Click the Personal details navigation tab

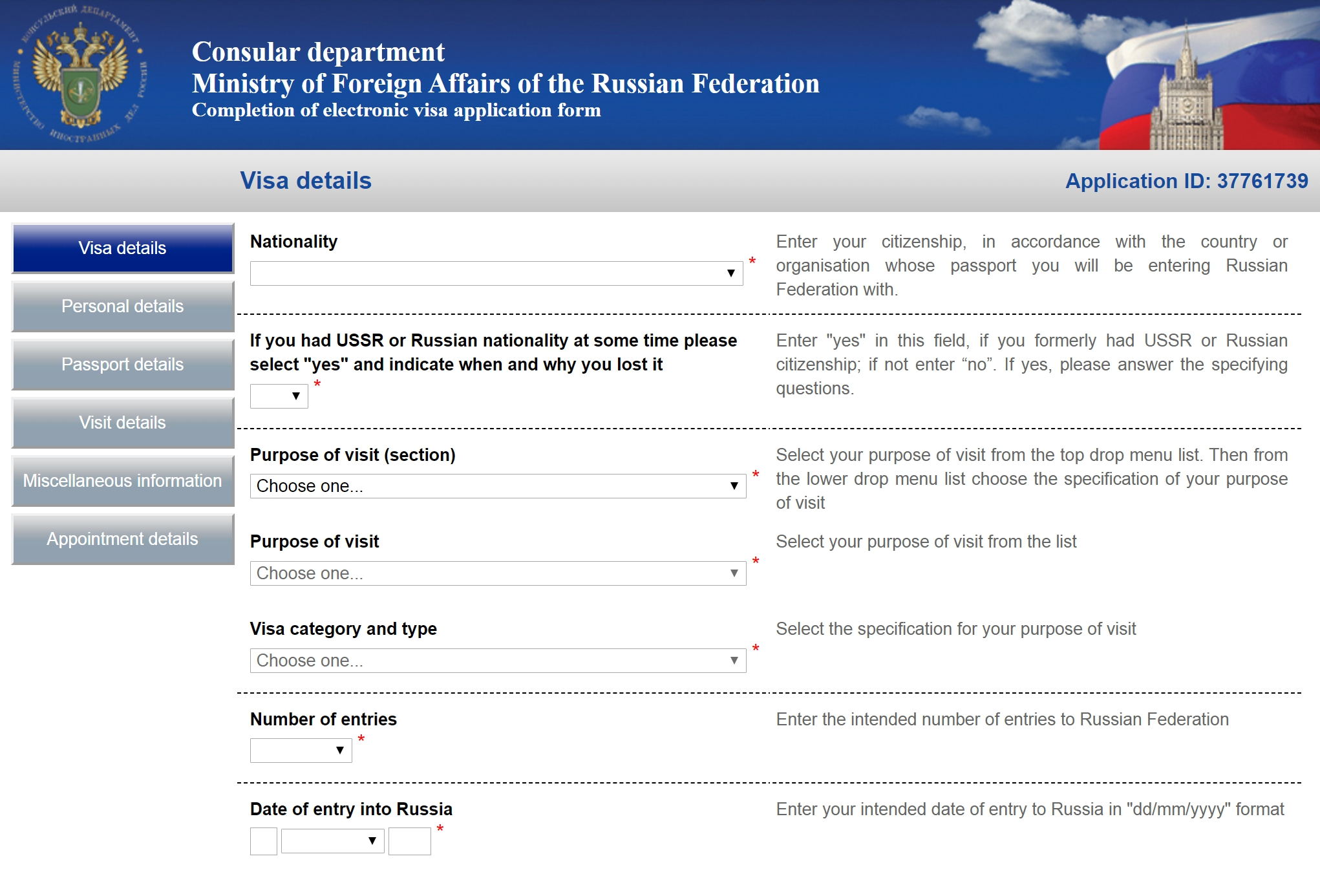[x=121, y=306]
